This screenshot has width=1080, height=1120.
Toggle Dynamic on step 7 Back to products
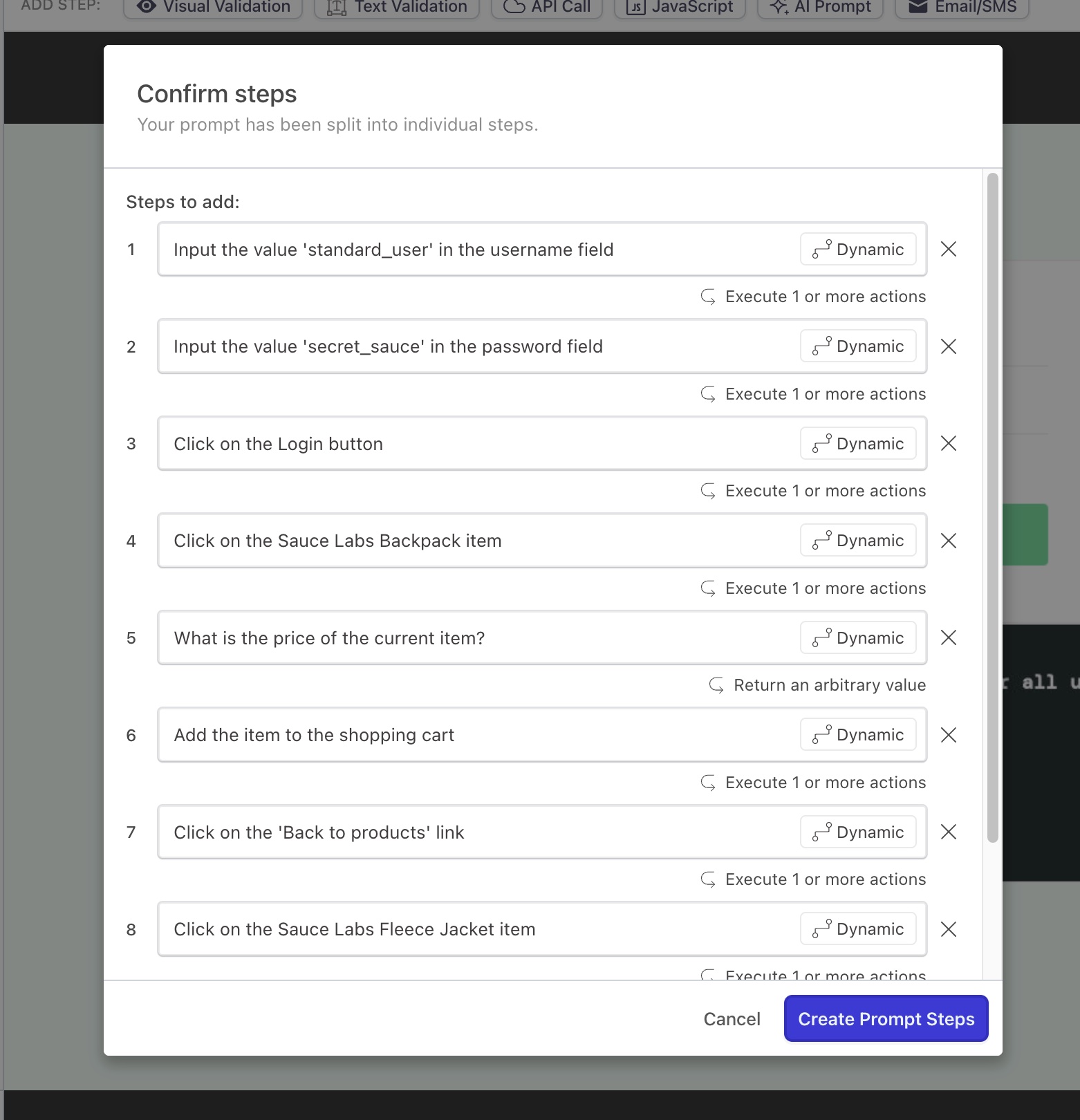point(858,832)
